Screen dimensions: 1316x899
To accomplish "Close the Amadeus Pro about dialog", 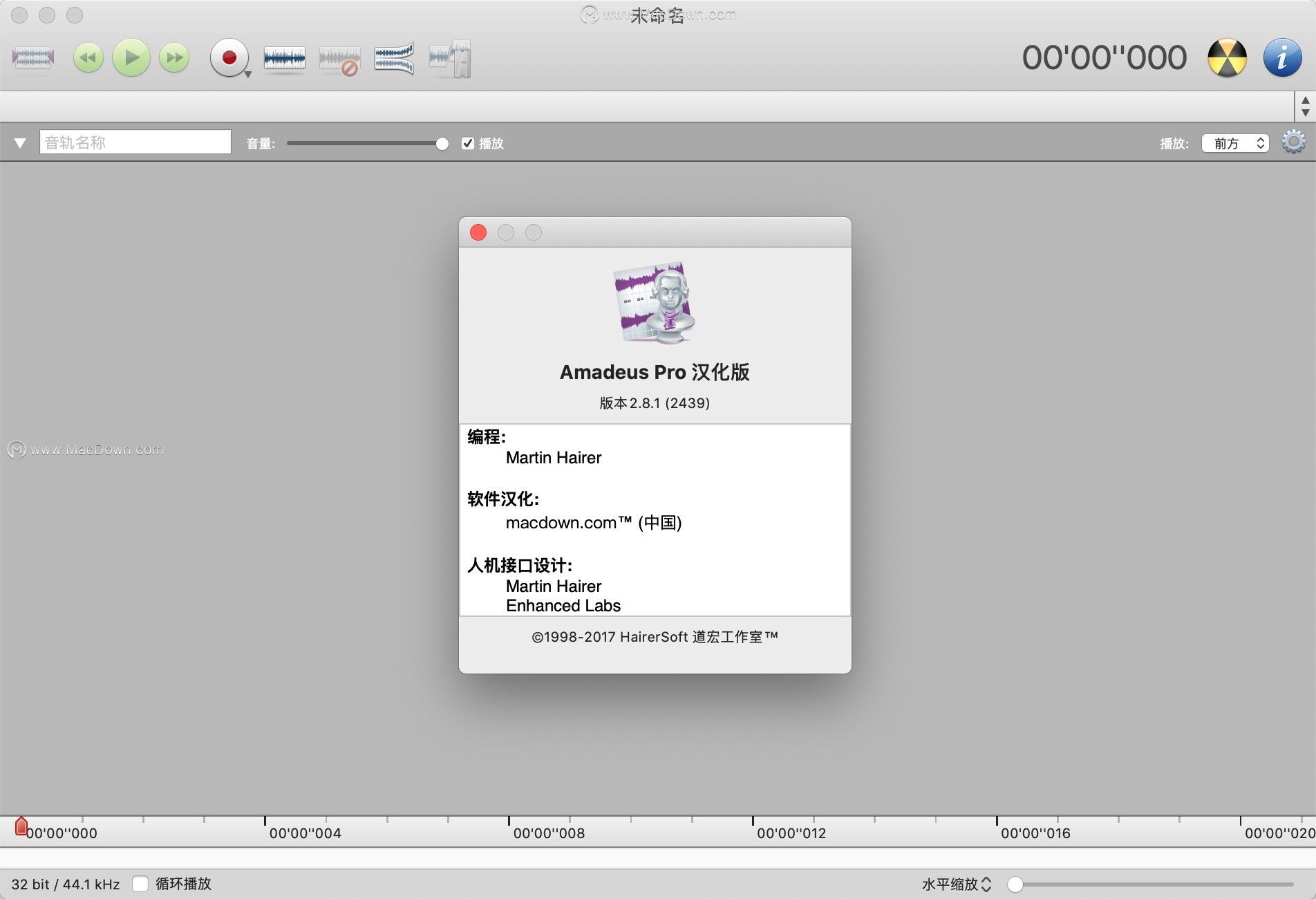I will click(478, 232).
